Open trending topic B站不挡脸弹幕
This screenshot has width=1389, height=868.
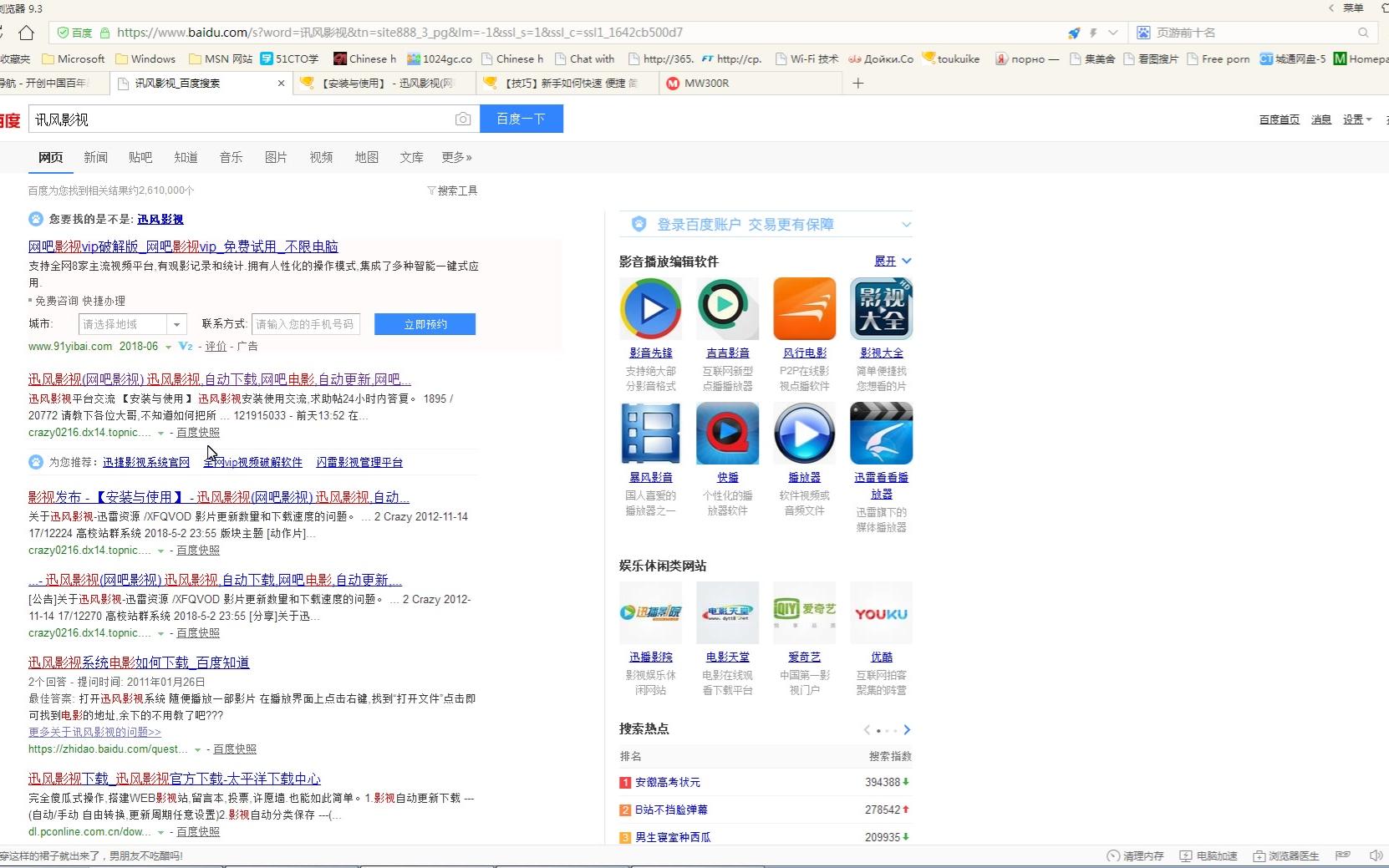(672, 810)
